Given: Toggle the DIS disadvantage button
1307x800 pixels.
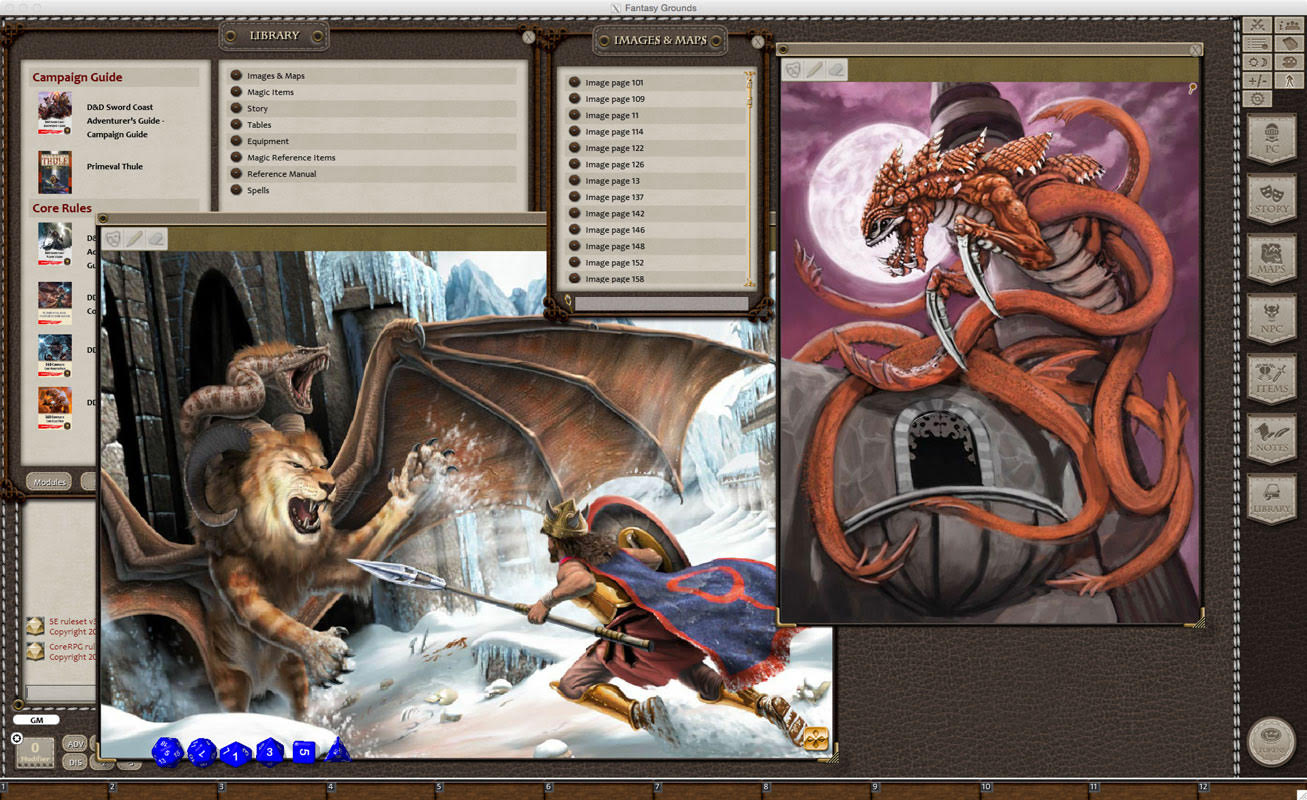Looking at the screenshot, I should coord(76,762).
